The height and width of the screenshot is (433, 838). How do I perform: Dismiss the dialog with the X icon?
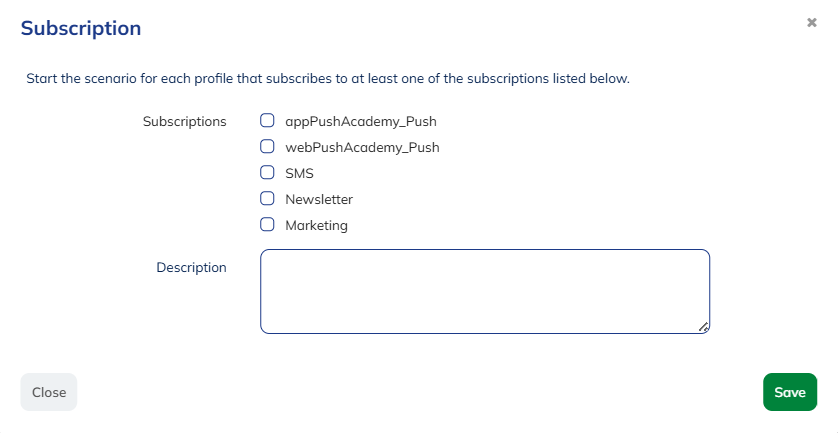tap(812, 22)
